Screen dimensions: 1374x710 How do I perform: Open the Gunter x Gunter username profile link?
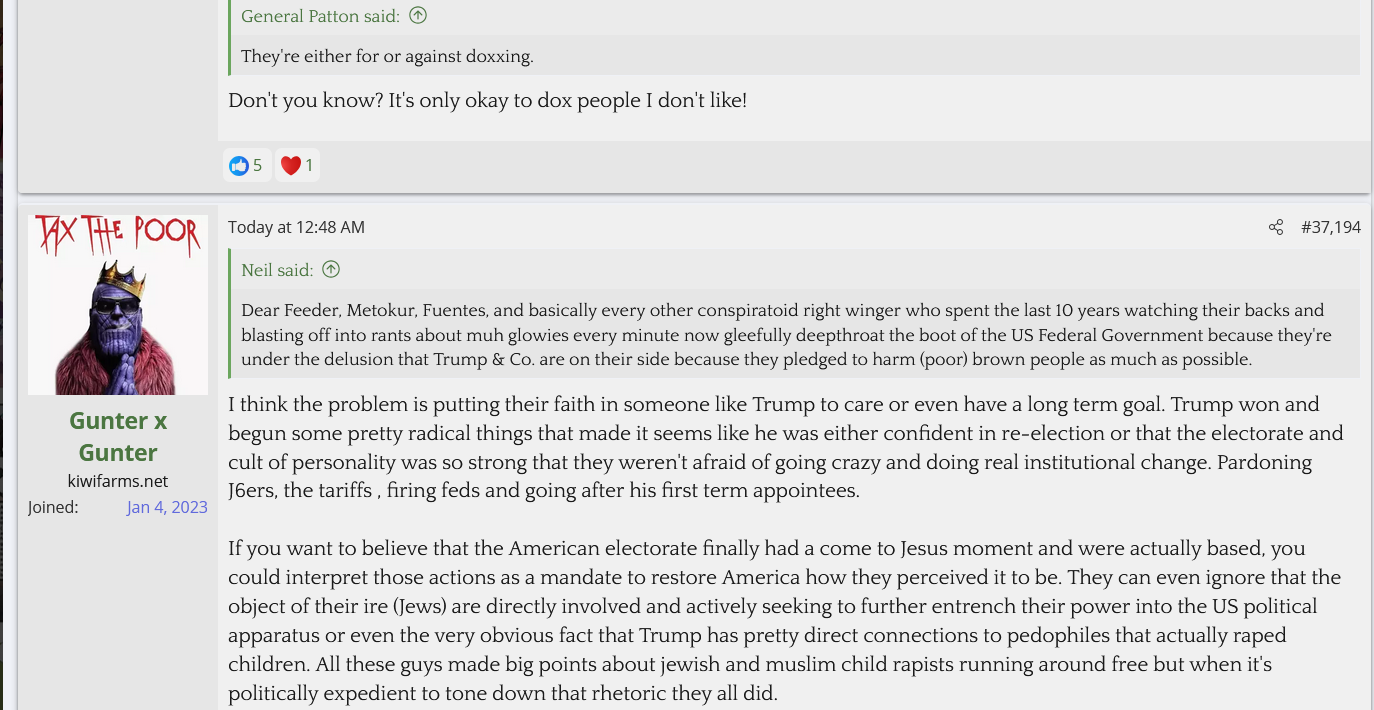coord(118,437)
